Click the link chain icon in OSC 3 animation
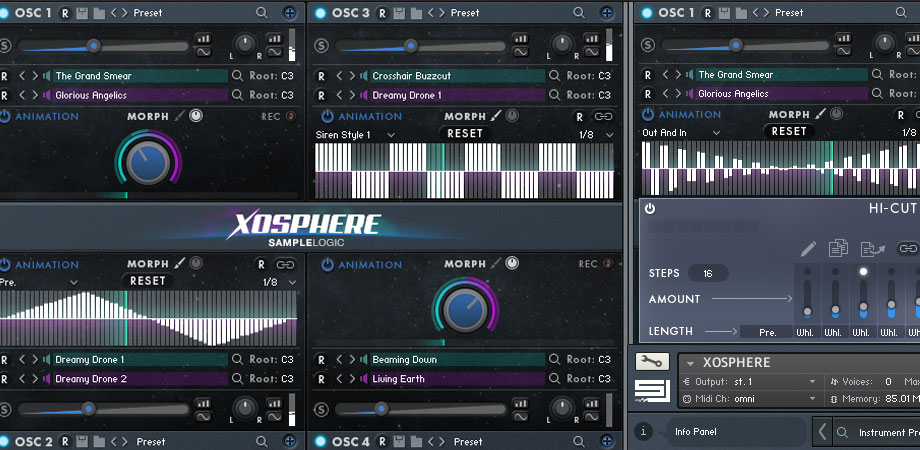Screen dimensions: 920x450 point(602,117)
